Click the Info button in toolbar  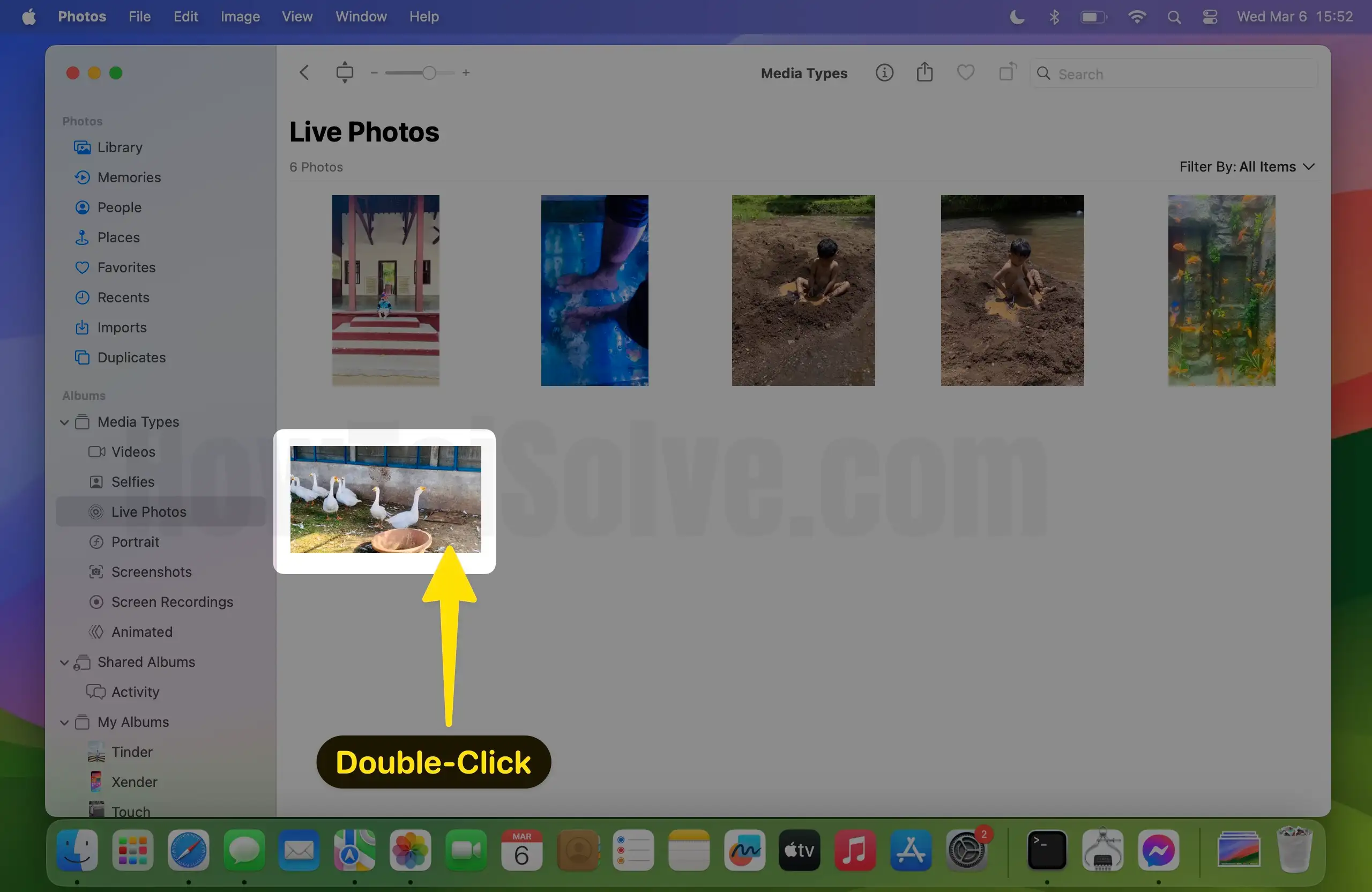[x=884, y=73]
